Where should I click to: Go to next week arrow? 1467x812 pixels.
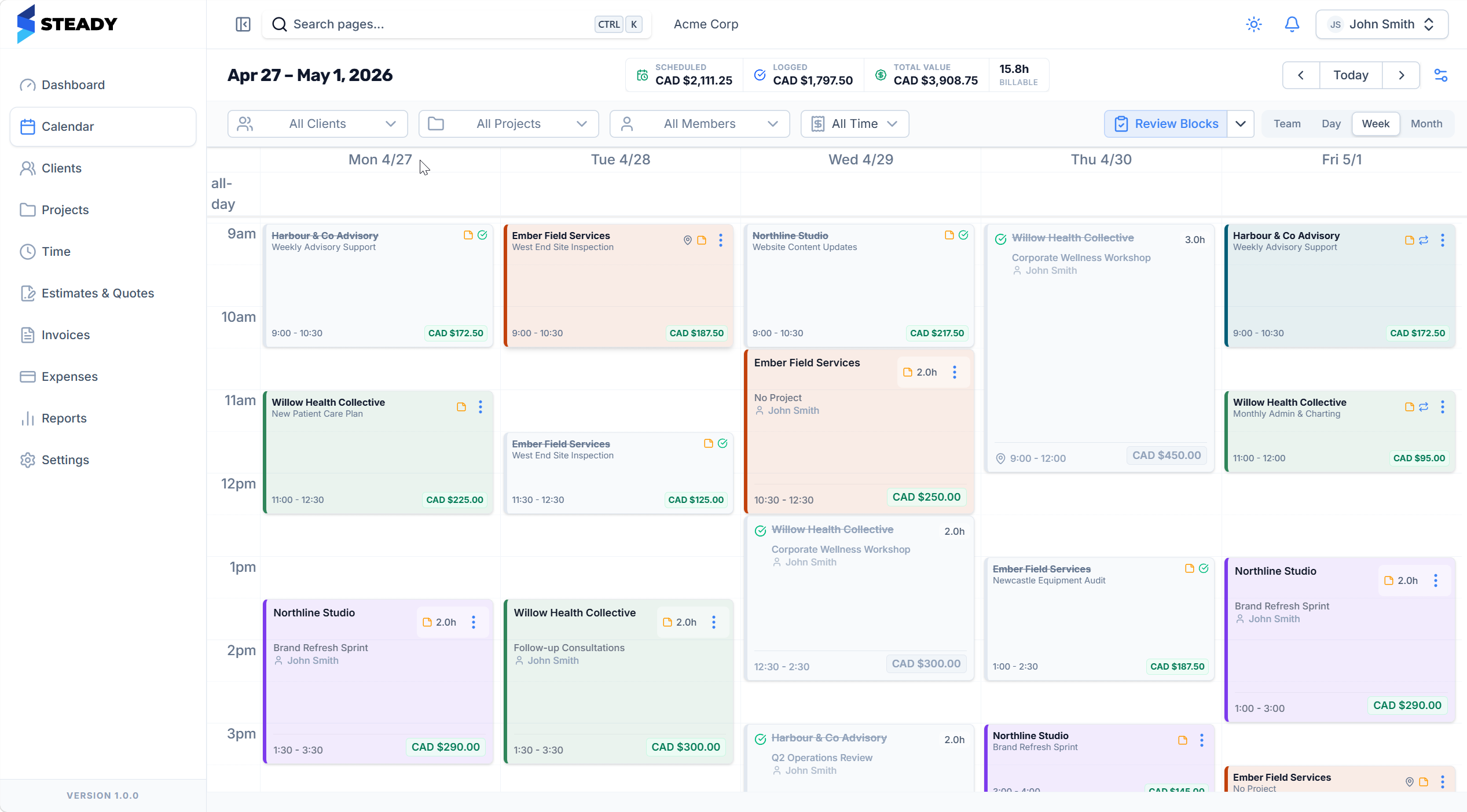[1401, 75]
